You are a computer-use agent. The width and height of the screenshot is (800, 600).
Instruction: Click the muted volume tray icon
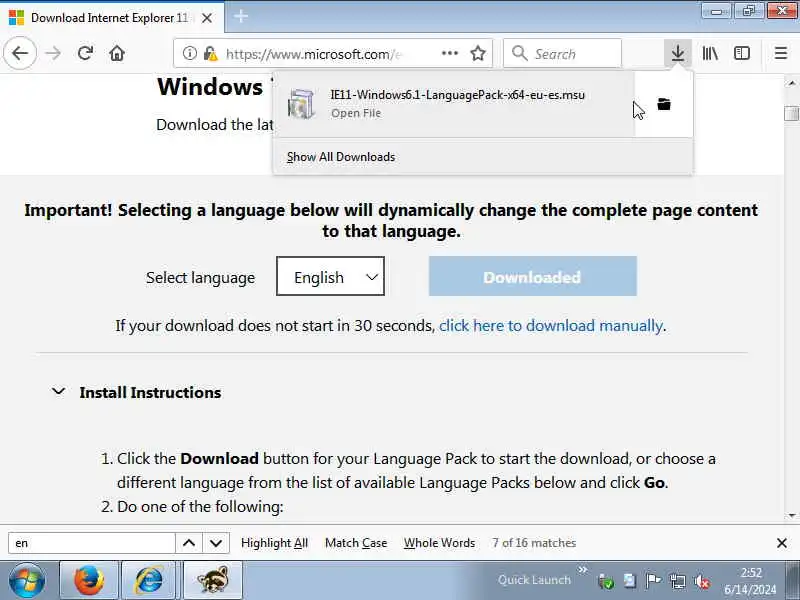(702, 582)
